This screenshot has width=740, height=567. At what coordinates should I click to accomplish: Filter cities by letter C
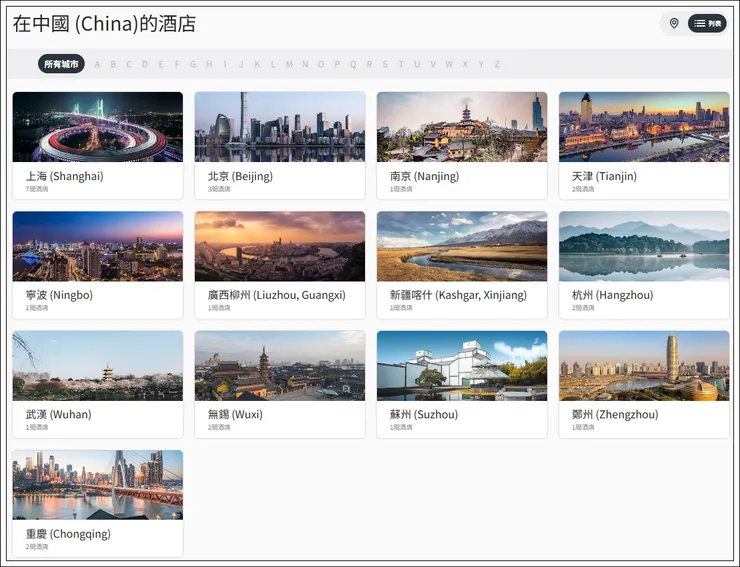(x=129, y=64)
